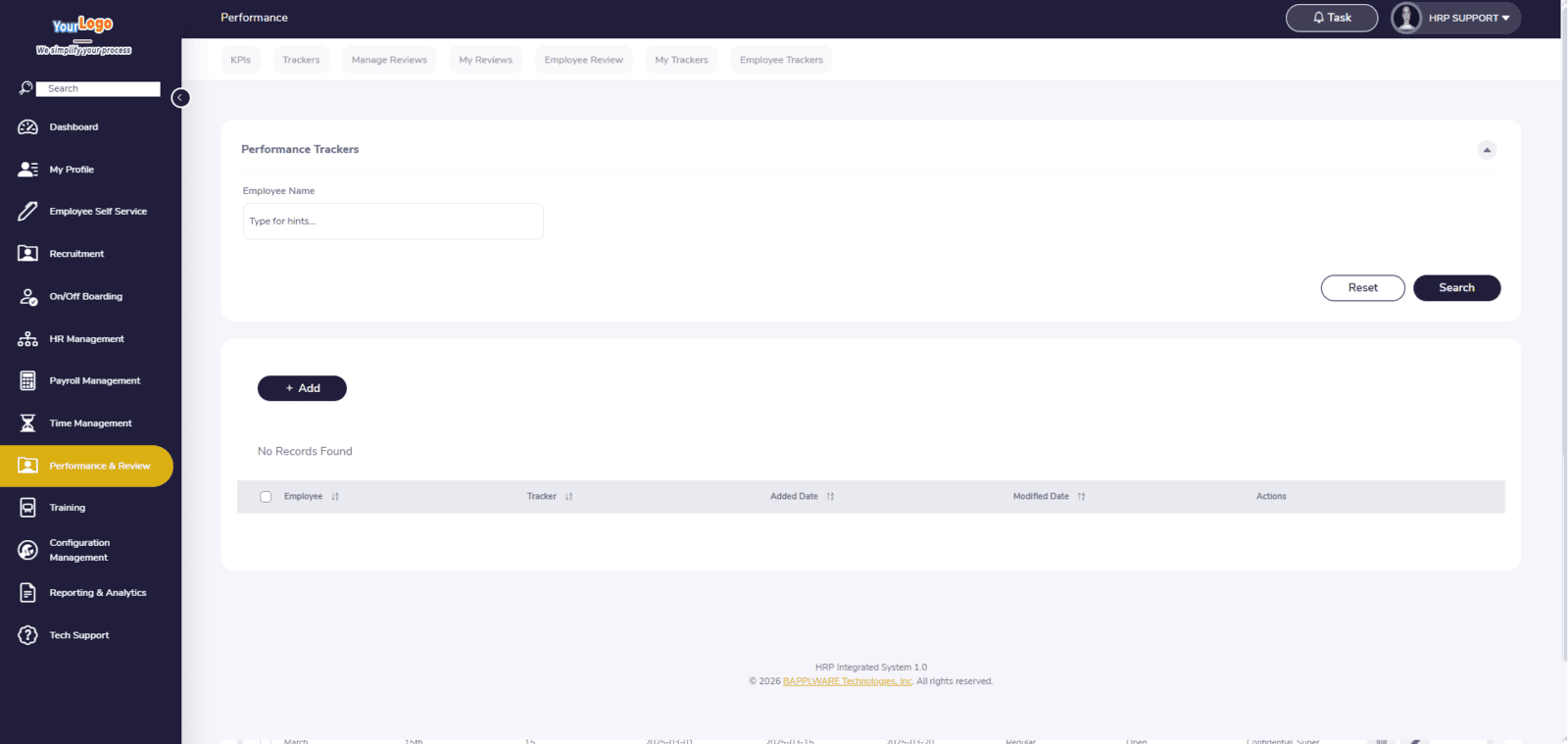
Task: Open Reporting & Analytics document icon
Action: point(27,593)
